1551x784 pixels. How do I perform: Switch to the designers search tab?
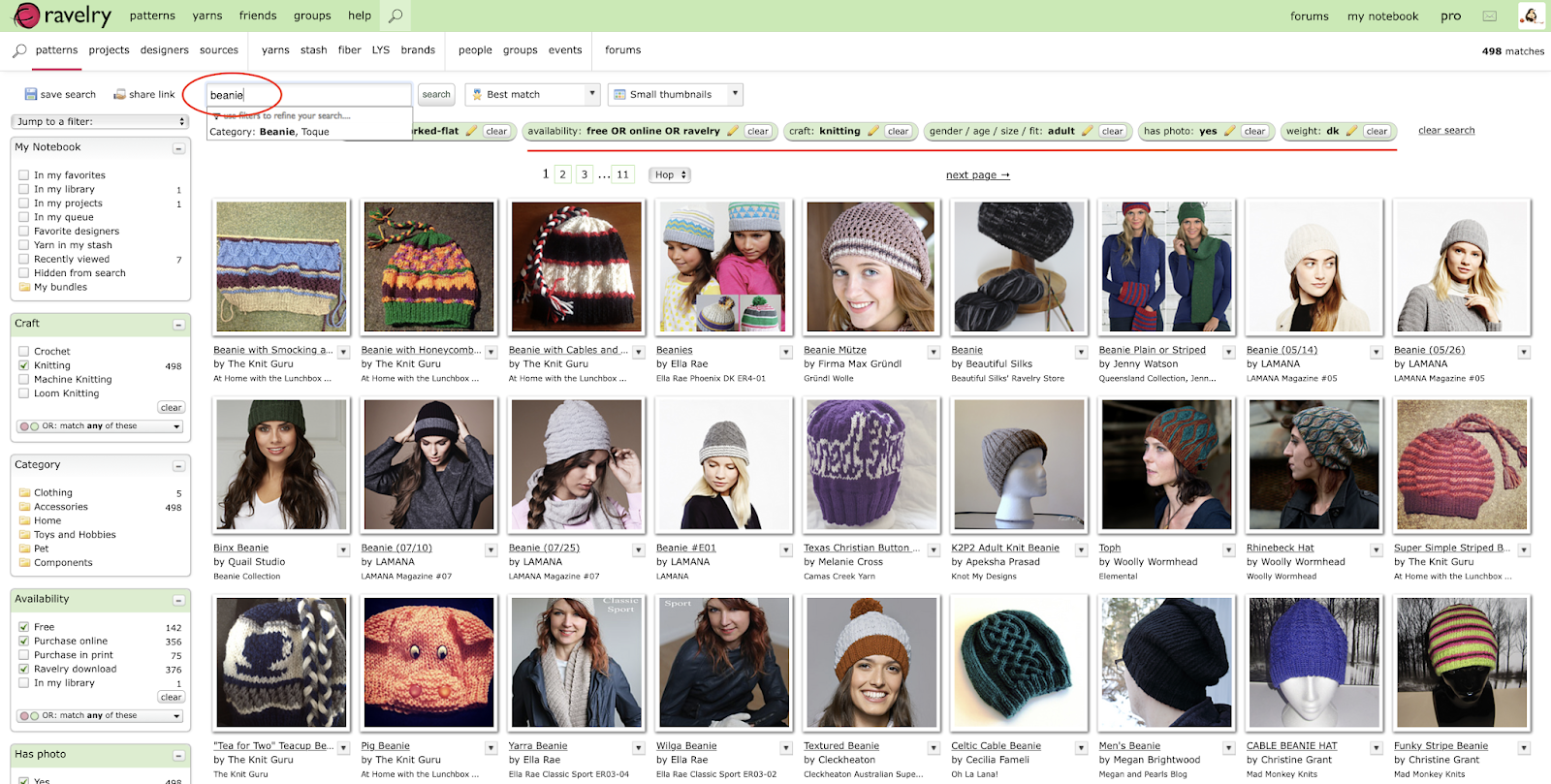point(165,50)
